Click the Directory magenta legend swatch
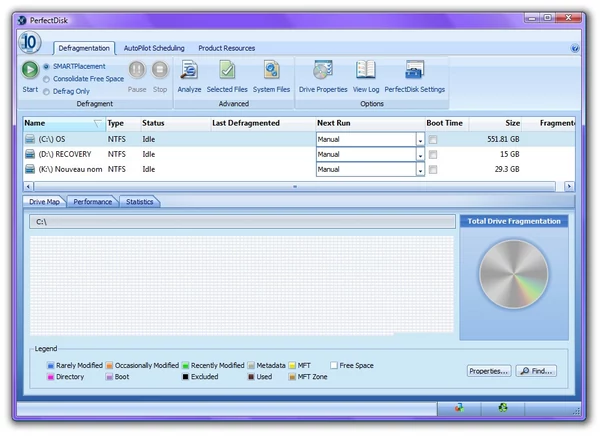600x436 pixels. [x=51, y=377]
